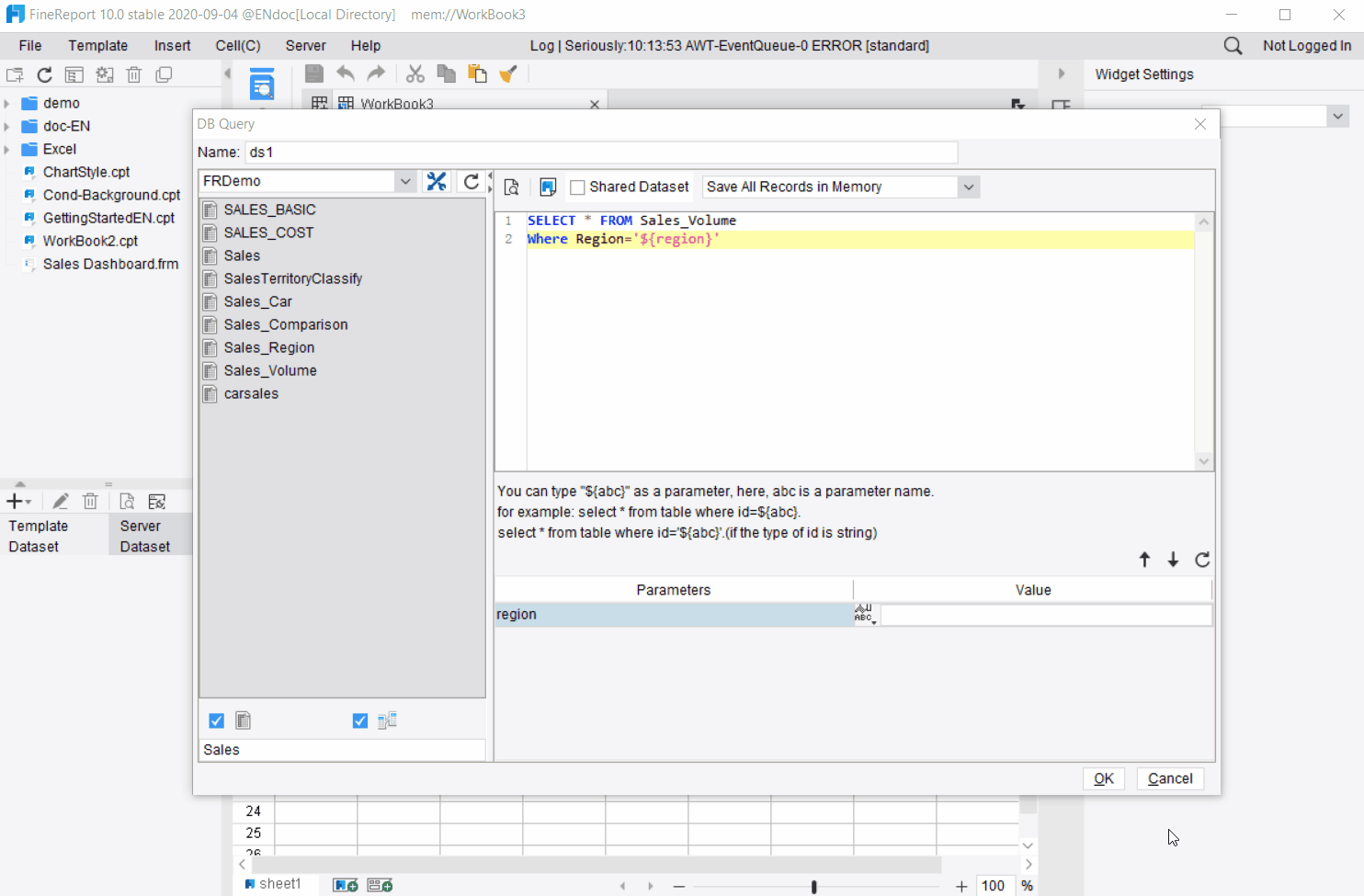Click the Undo arrow in the toolbar
This screenshot has width=1364, height=896.
[346, 74]
